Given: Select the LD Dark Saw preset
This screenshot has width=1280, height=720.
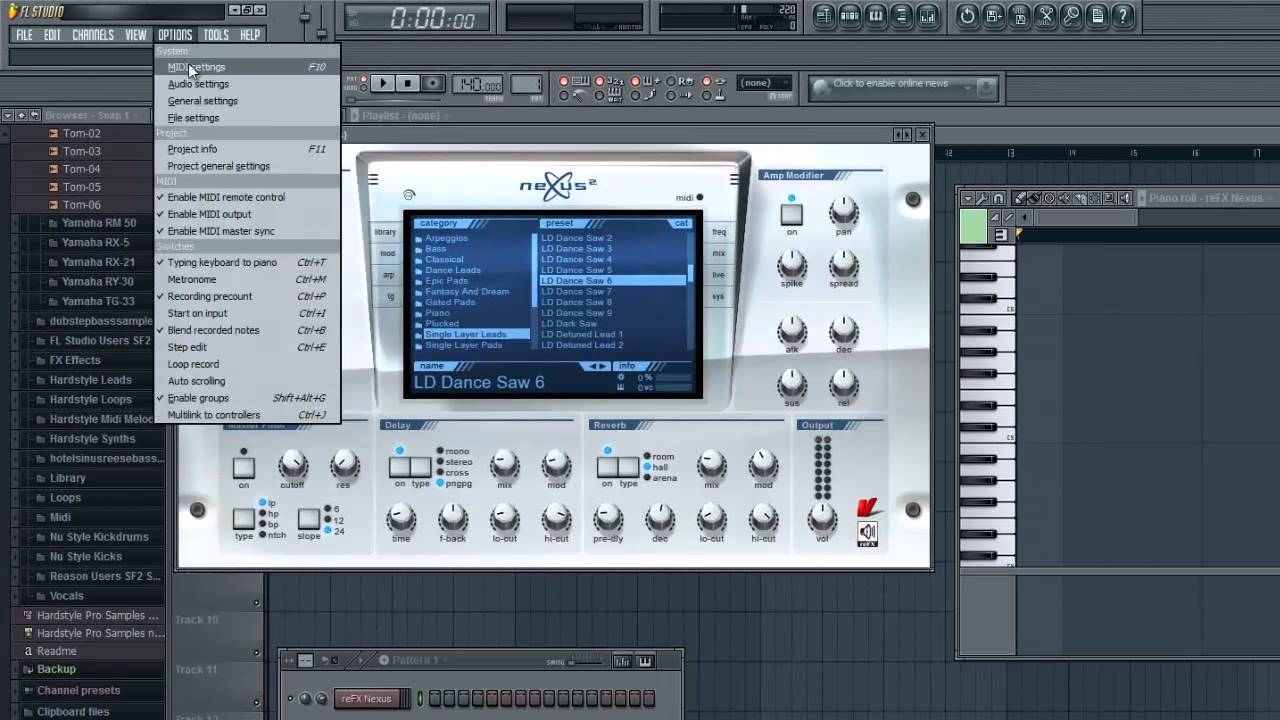Looking at the screenshot, I should tap(569, 324).
